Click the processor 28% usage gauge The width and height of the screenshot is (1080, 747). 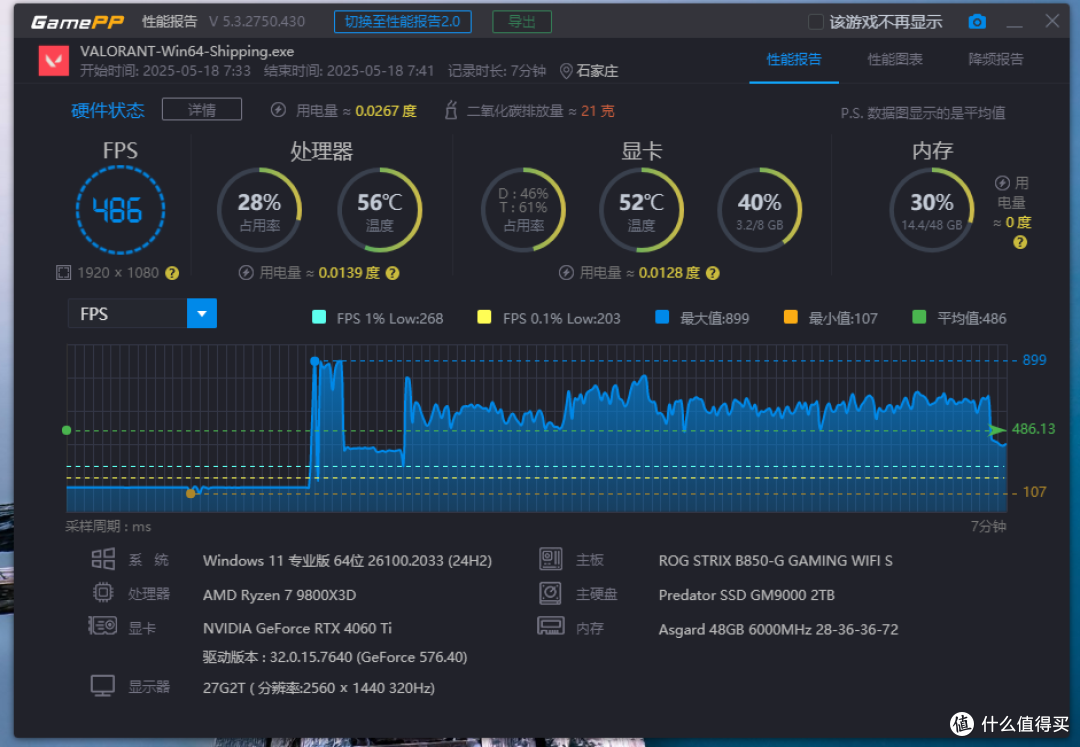260,210
